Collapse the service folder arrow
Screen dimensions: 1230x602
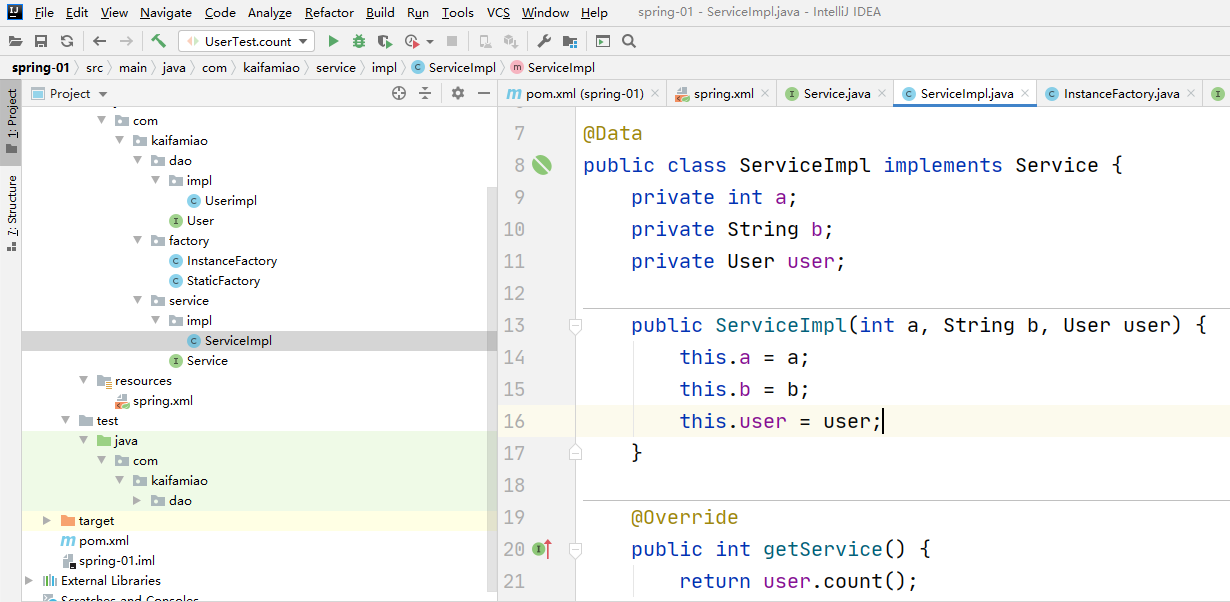[138, 301]
